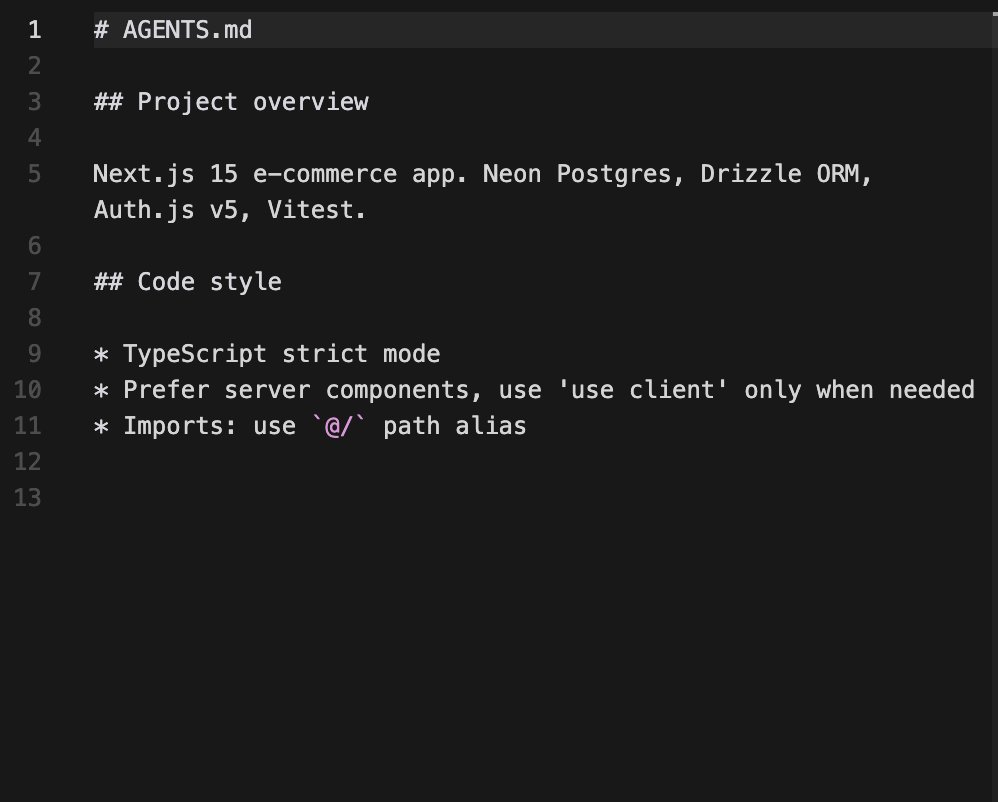998x802 pixels.
Task: Click line number 9 in gutter
Action: (35, 354)
